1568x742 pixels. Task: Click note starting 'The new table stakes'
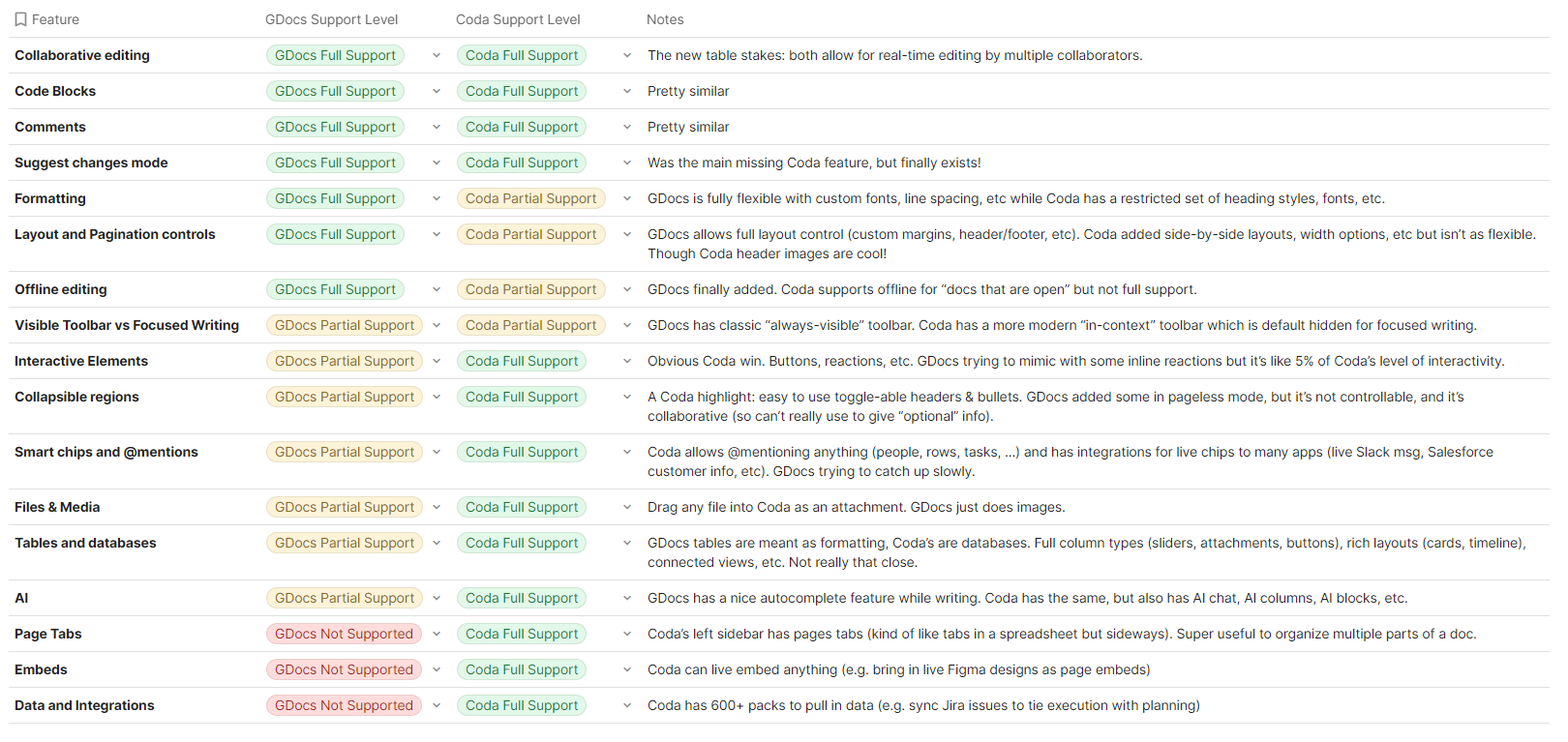[x=894, y=55]
